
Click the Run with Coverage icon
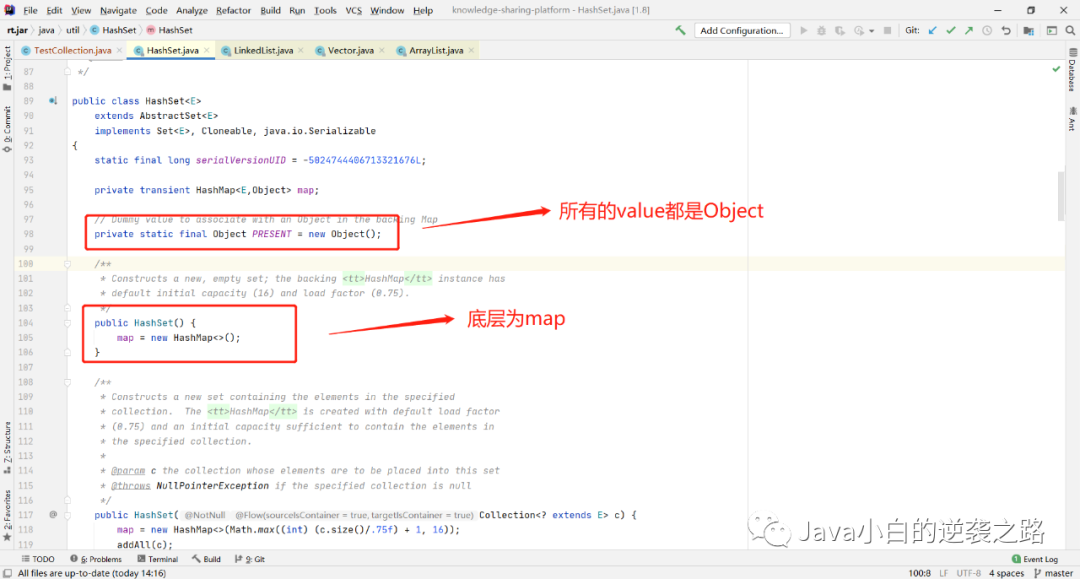840,30
